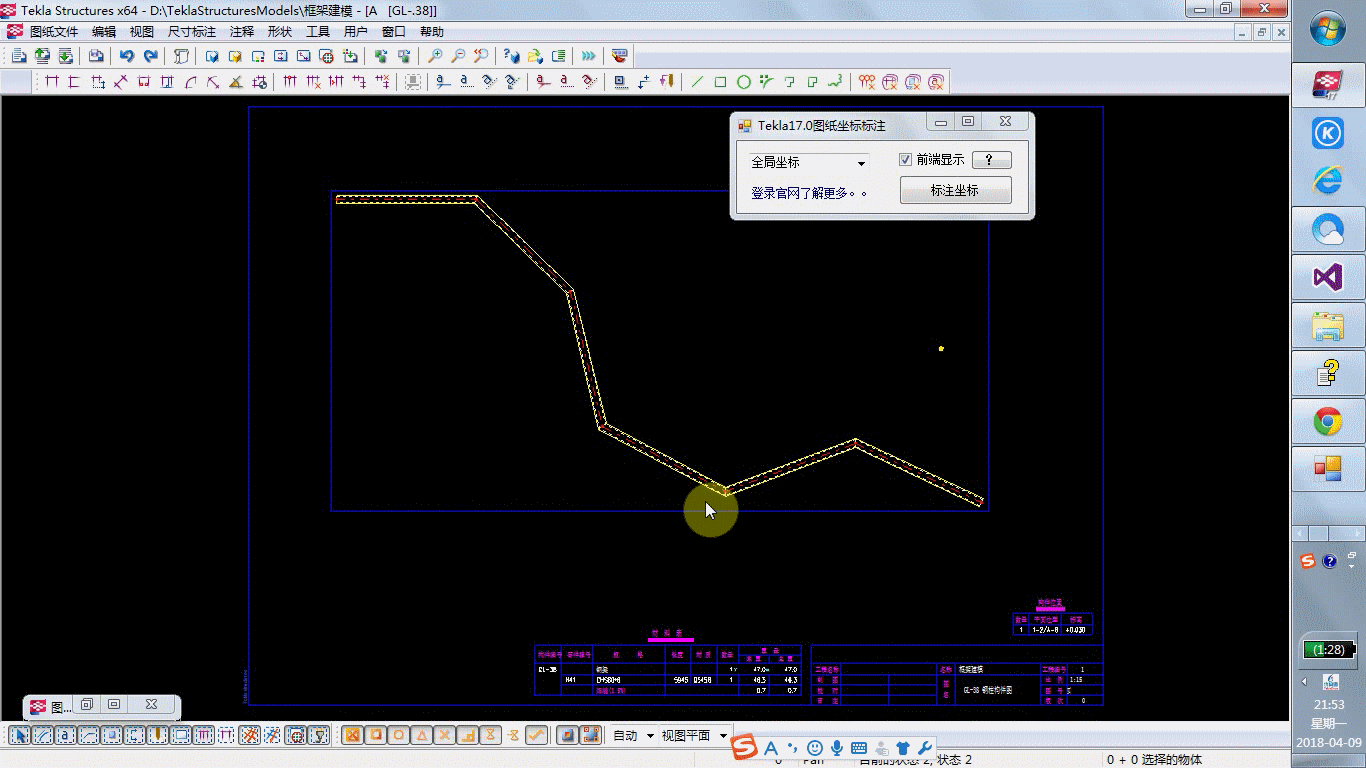1366x768 pixels.
Task: Click the level mark tool icon
Action: tap(643, 82)
